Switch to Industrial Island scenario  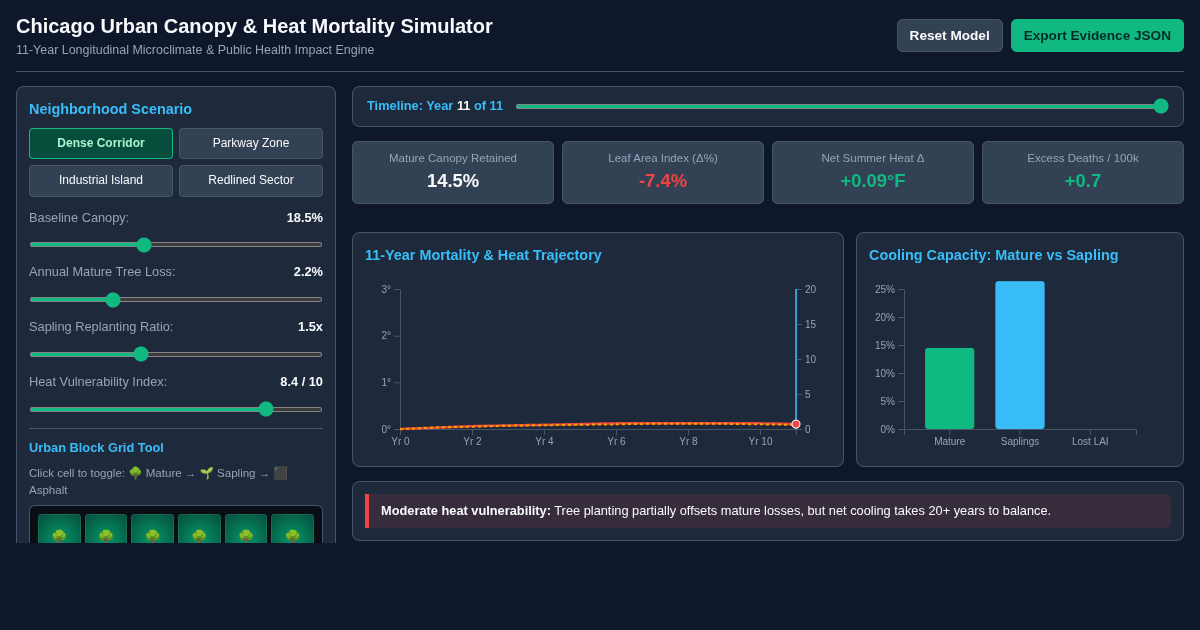click(x=101, y=180)
